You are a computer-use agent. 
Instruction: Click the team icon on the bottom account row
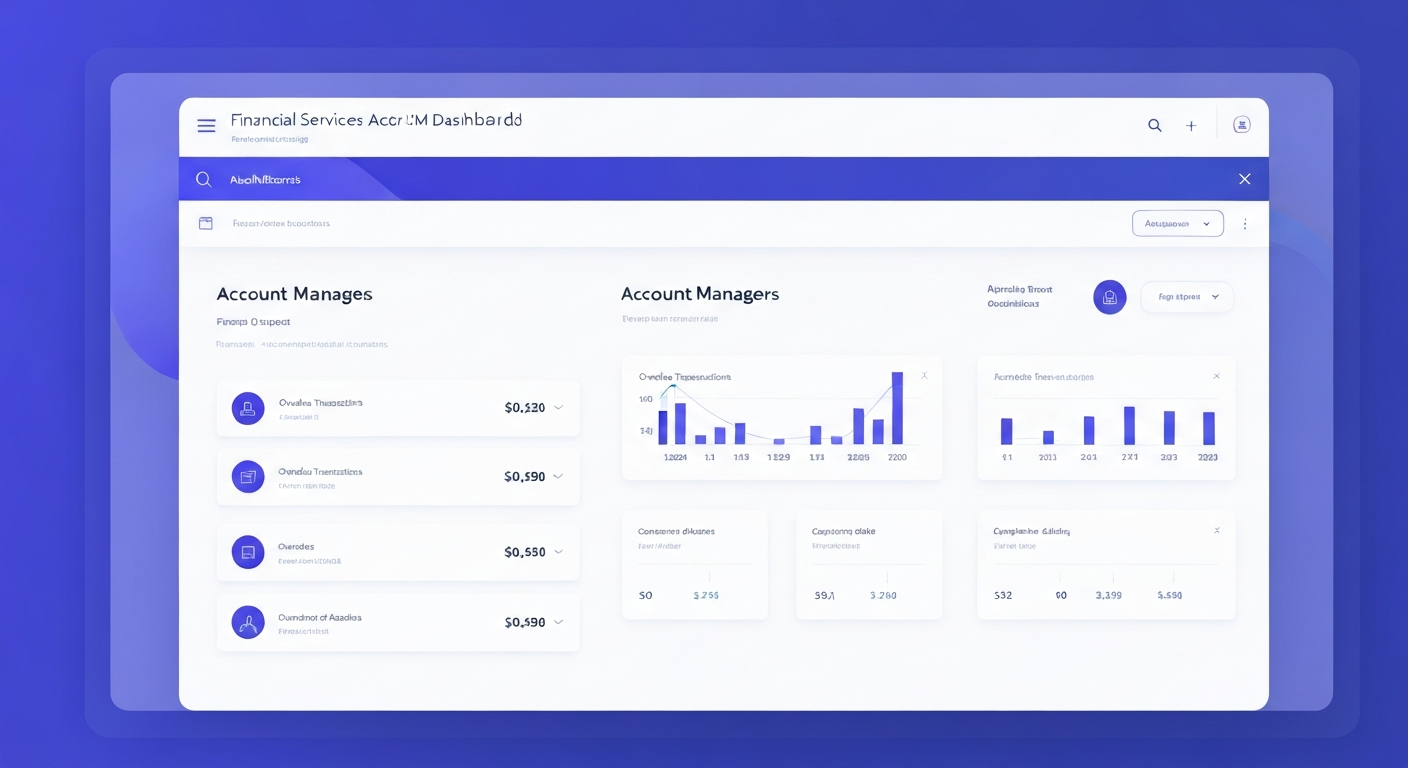point(247,621)
